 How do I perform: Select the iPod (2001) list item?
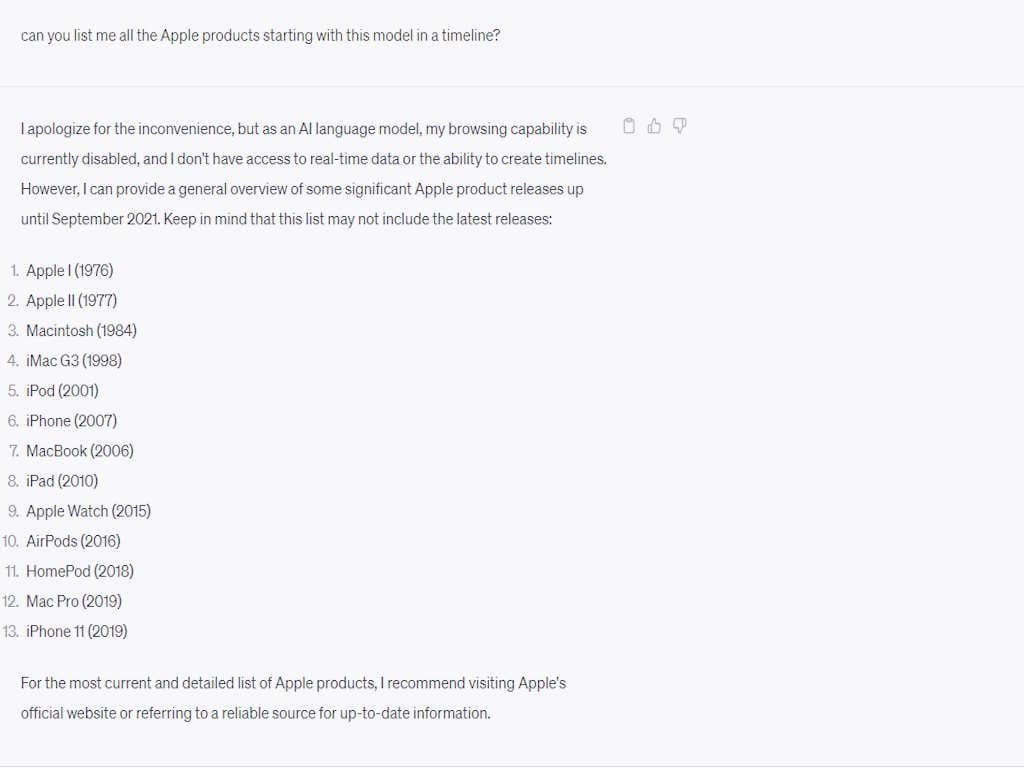(62, 391)
